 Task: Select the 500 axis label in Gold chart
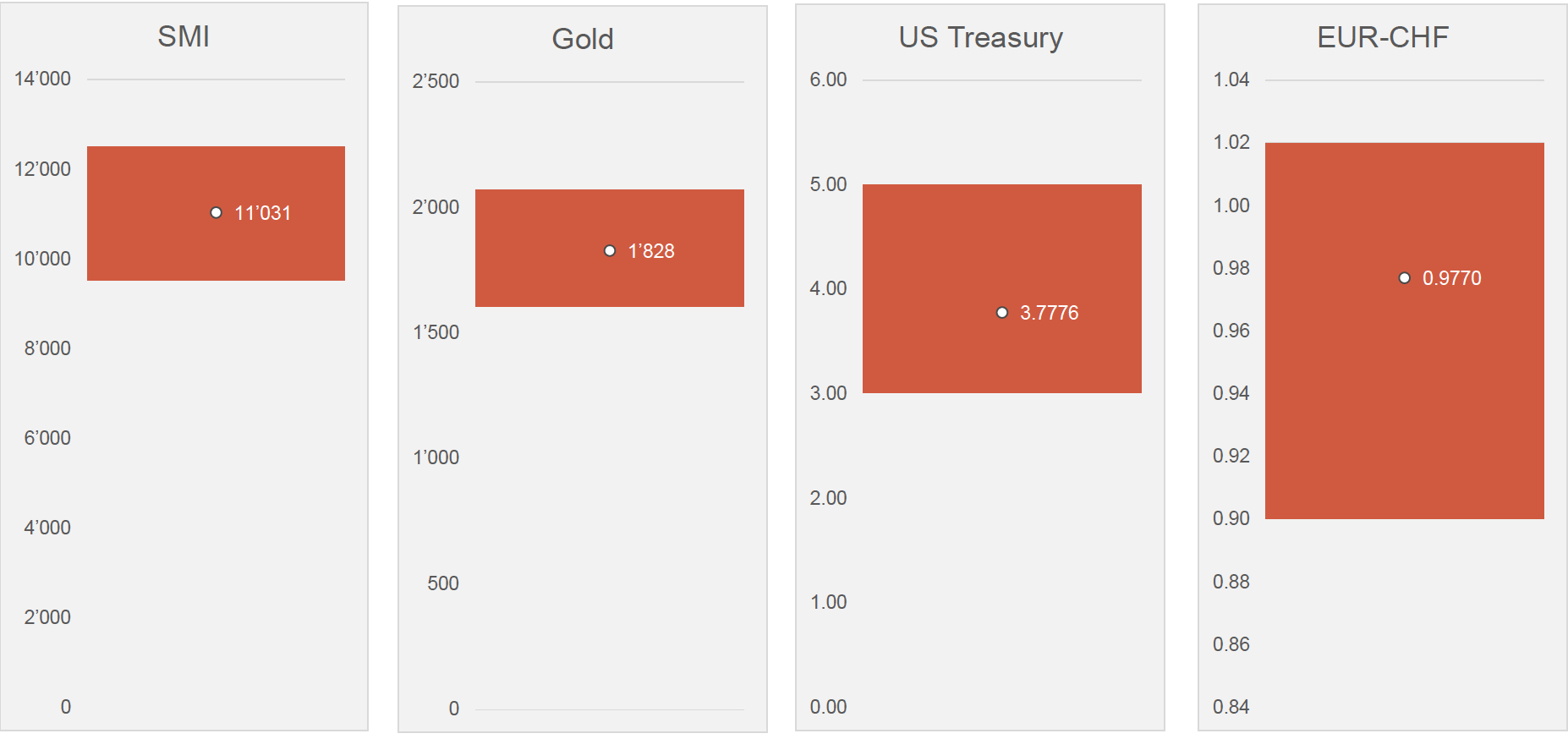(x=443, y=583)
